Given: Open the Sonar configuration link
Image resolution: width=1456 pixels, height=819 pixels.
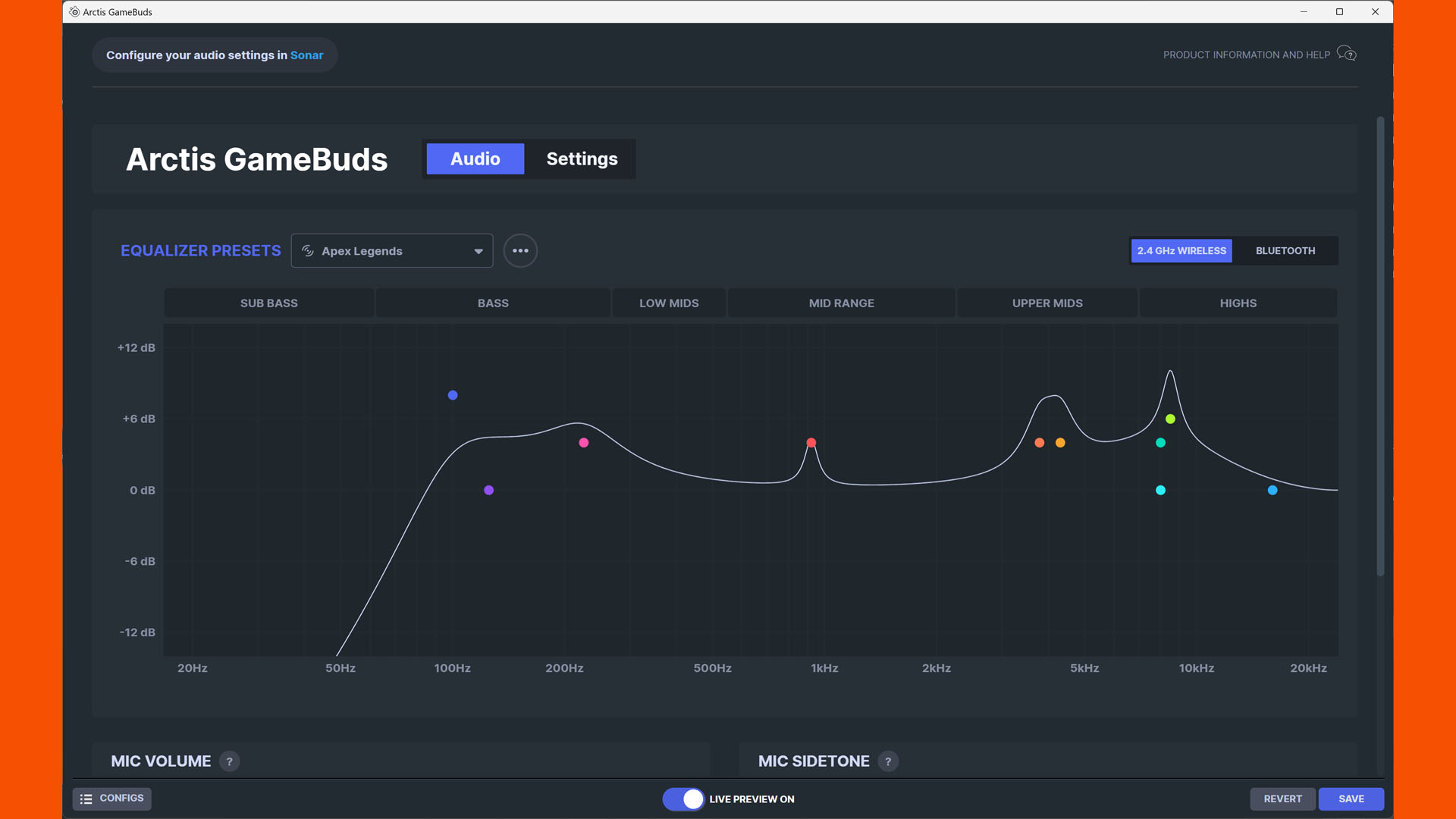Looking at the screenshot, I should 306,54.
